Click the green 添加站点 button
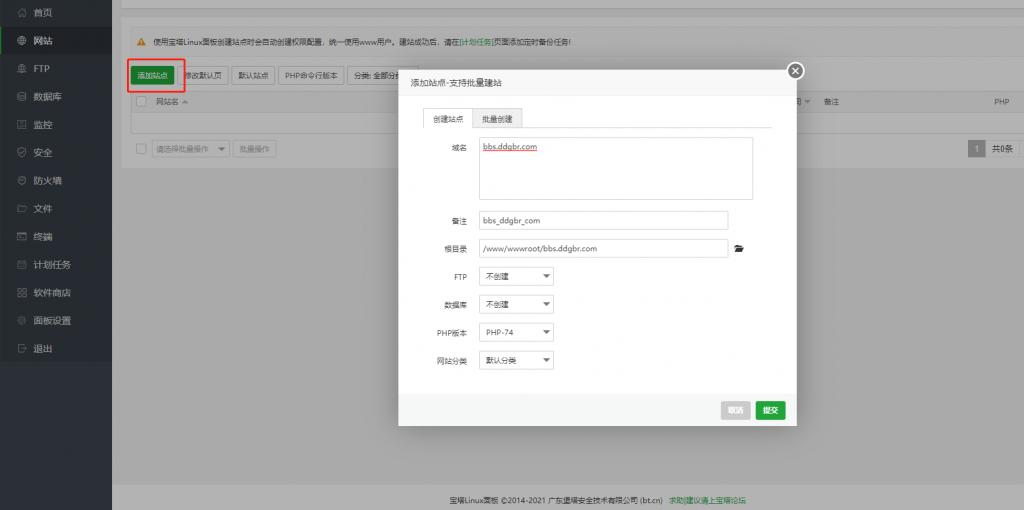1024x510 pixels. 152,75
